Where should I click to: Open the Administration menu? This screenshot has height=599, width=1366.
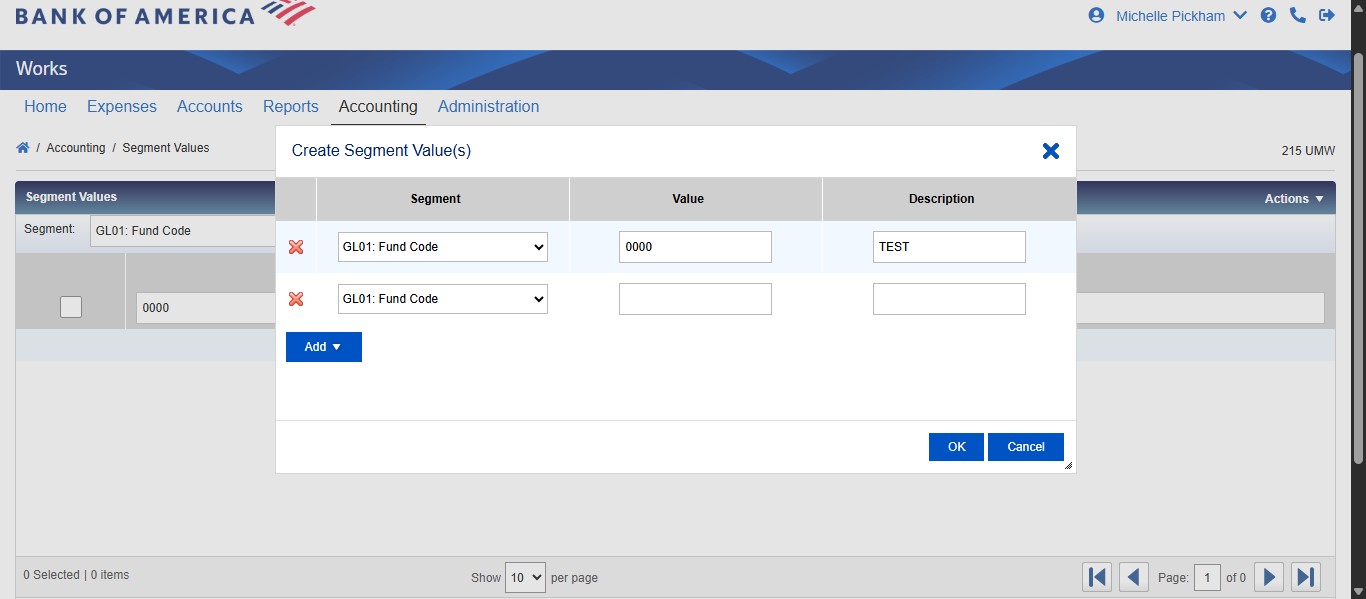tap(488, 106)
